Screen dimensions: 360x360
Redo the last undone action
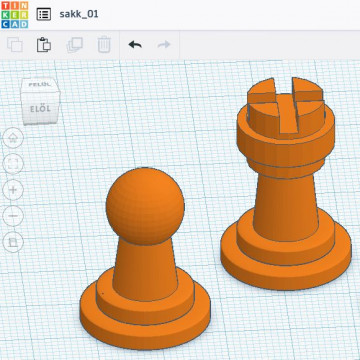(x=164, y=45)
